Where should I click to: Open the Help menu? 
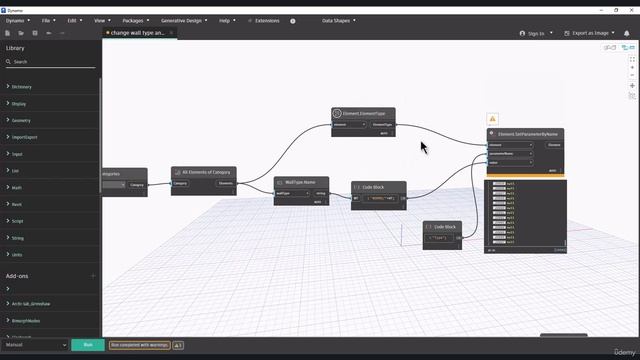[227, 20]
